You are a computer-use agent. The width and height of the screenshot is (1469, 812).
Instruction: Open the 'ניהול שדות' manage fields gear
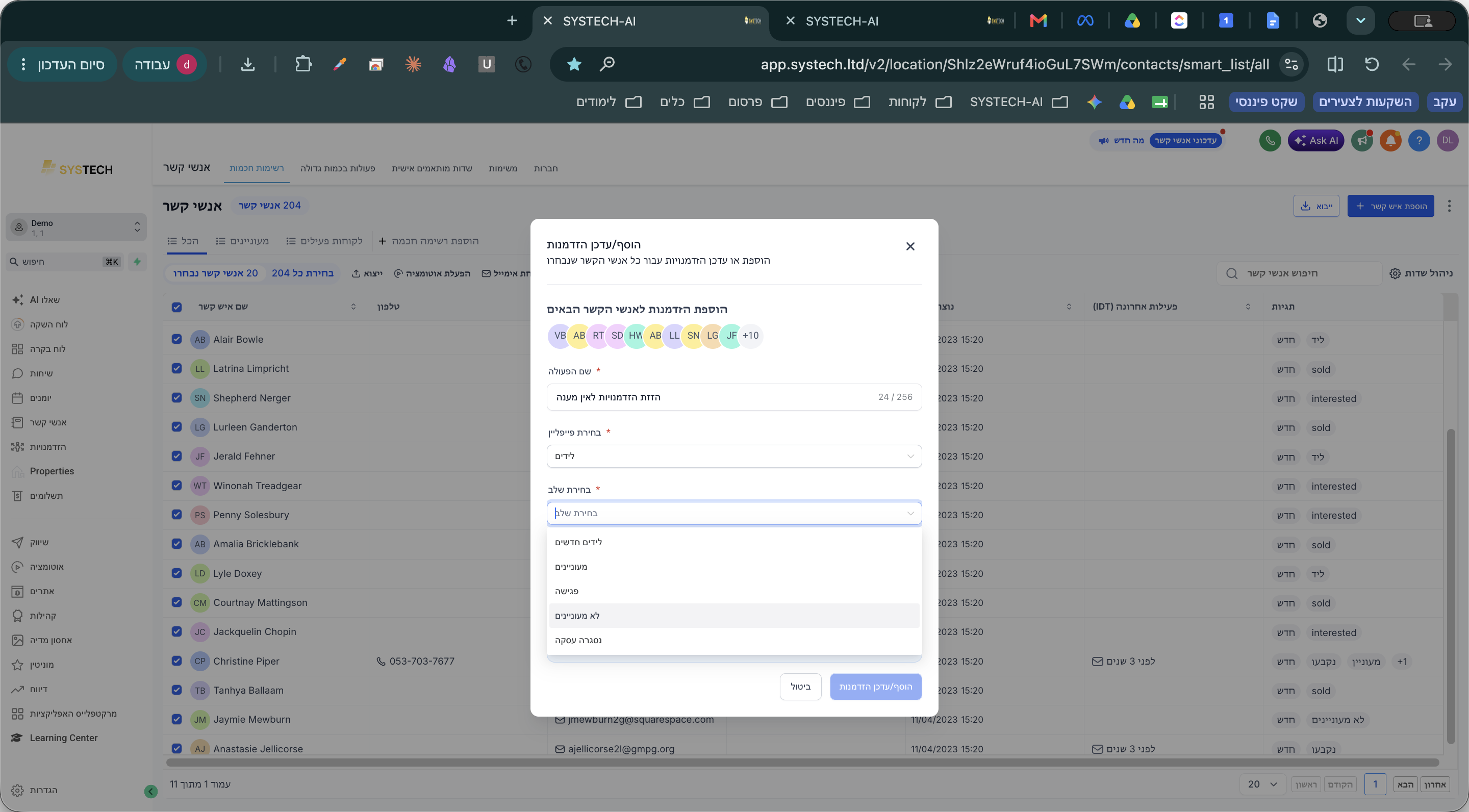pos(1421,273)
